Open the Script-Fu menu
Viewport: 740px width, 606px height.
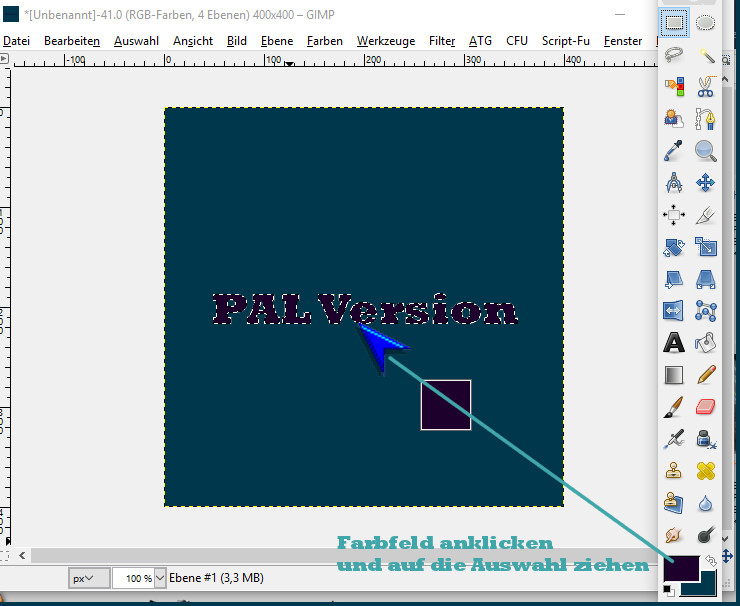[565, 41]
